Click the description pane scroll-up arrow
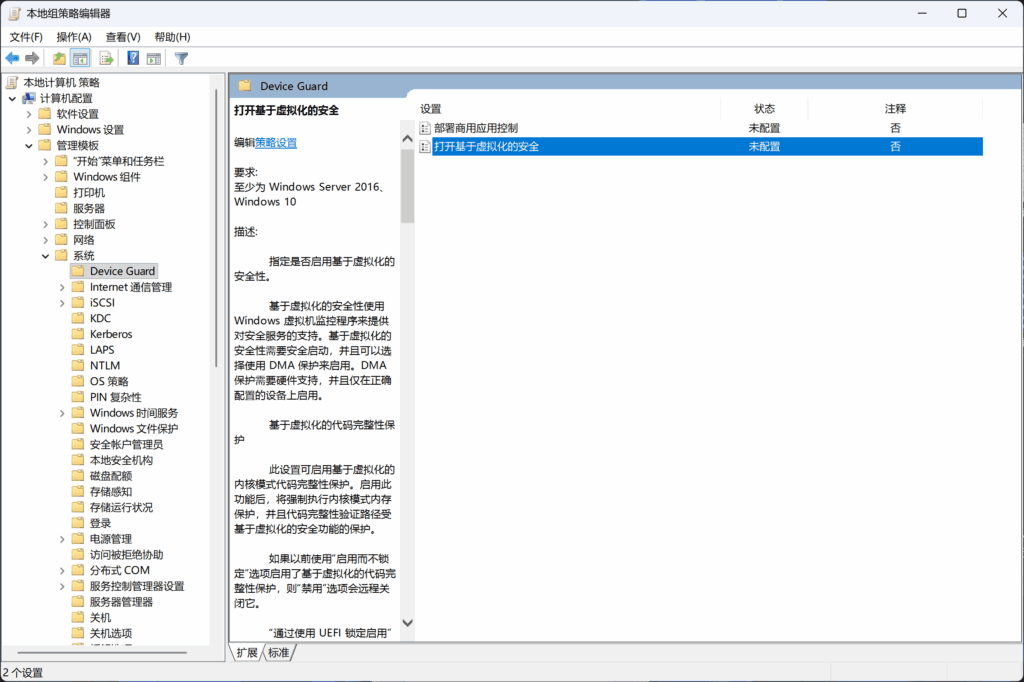The height and width of the screenshot is (682, 1024). (x=407, y=138)
